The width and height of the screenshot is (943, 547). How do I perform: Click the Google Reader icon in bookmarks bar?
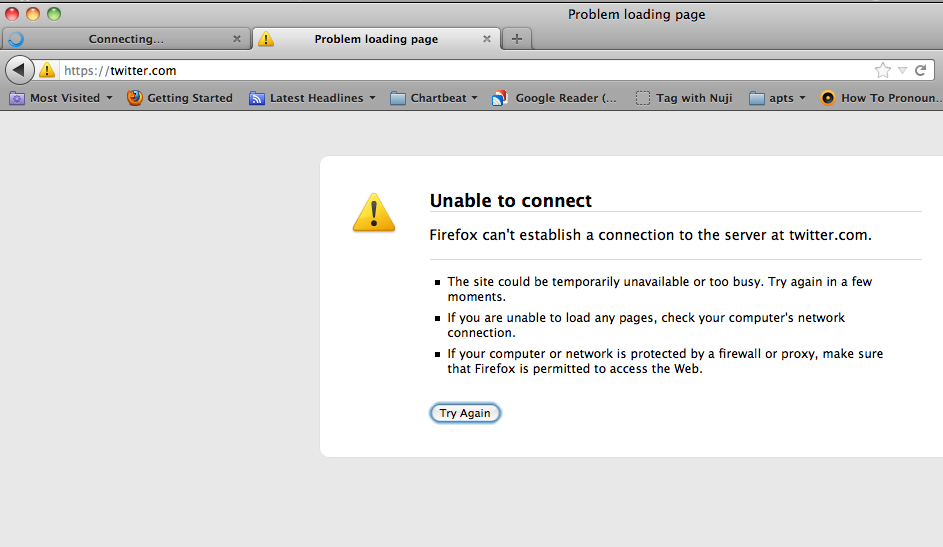[x=499, y=98]
